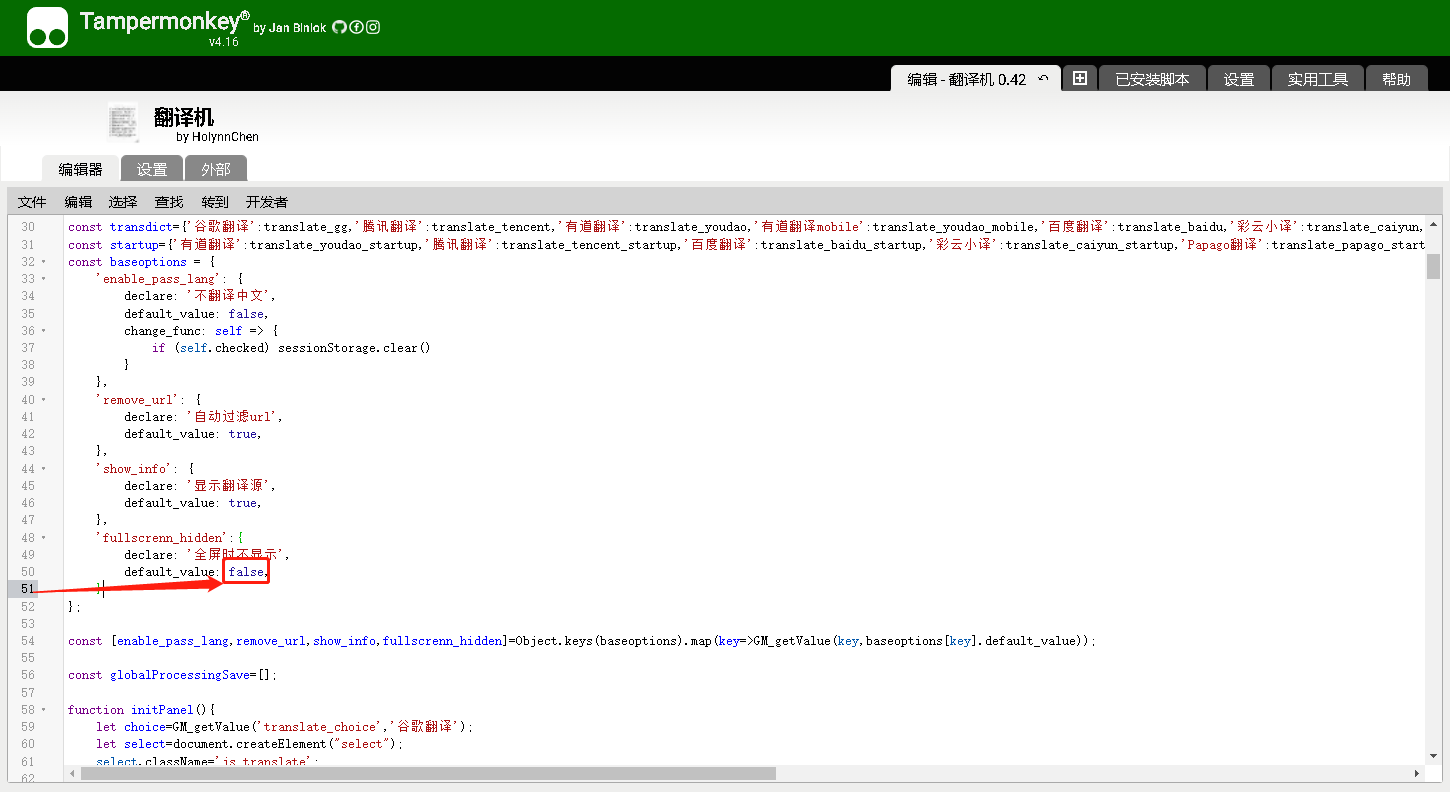This screenshot has height=792, width=1450.
Task: Click the 翻译机 script thumbnail icon
Action: coord(123,121)
